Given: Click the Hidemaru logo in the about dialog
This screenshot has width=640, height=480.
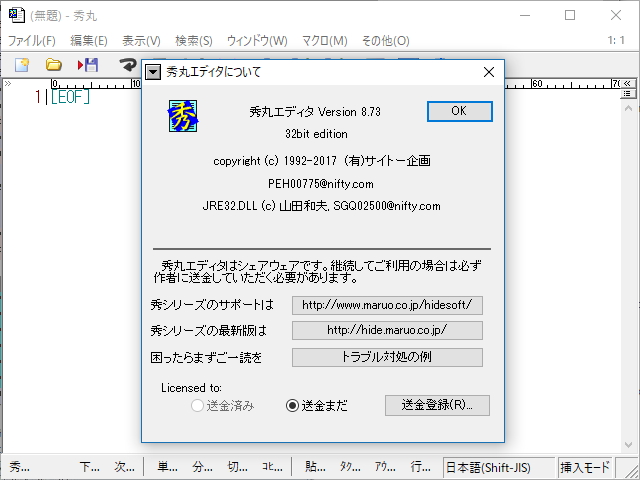Looking at the screenshot, I should pos(183,116).
